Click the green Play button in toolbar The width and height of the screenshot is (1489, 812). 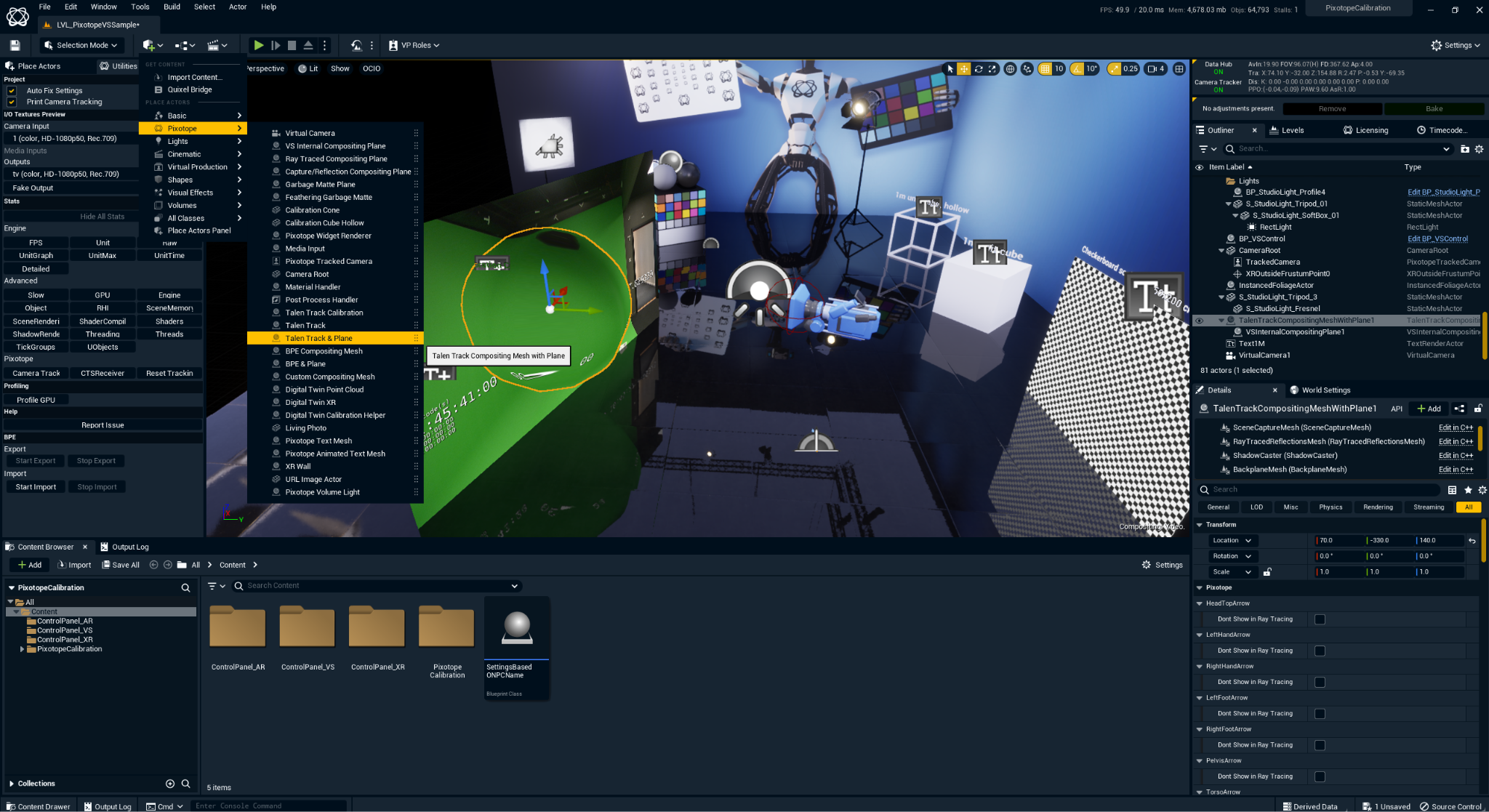coord(258,45)
